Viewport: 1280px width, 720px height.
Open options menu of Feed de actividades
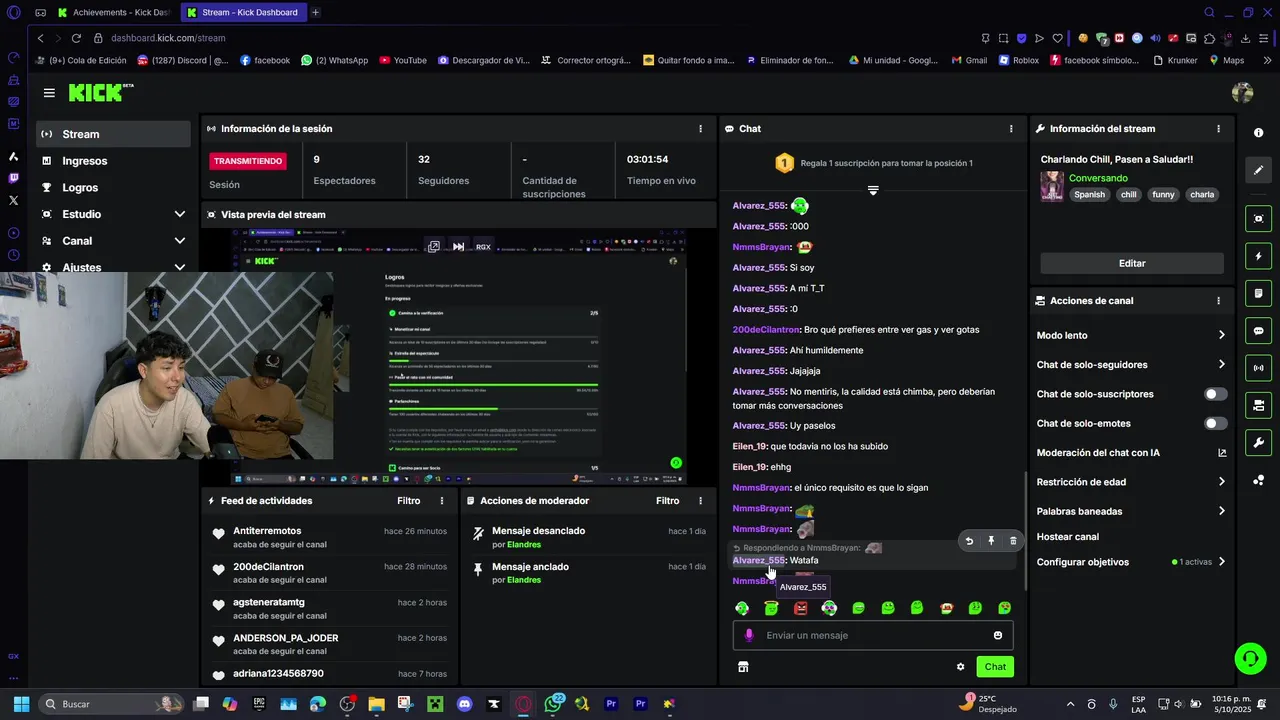pyautogui.click(x=442, y=501)
